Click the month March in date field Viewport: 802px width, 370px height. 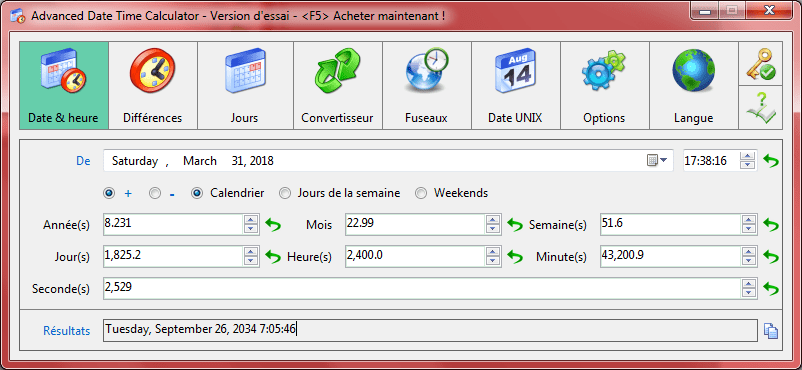200,161
